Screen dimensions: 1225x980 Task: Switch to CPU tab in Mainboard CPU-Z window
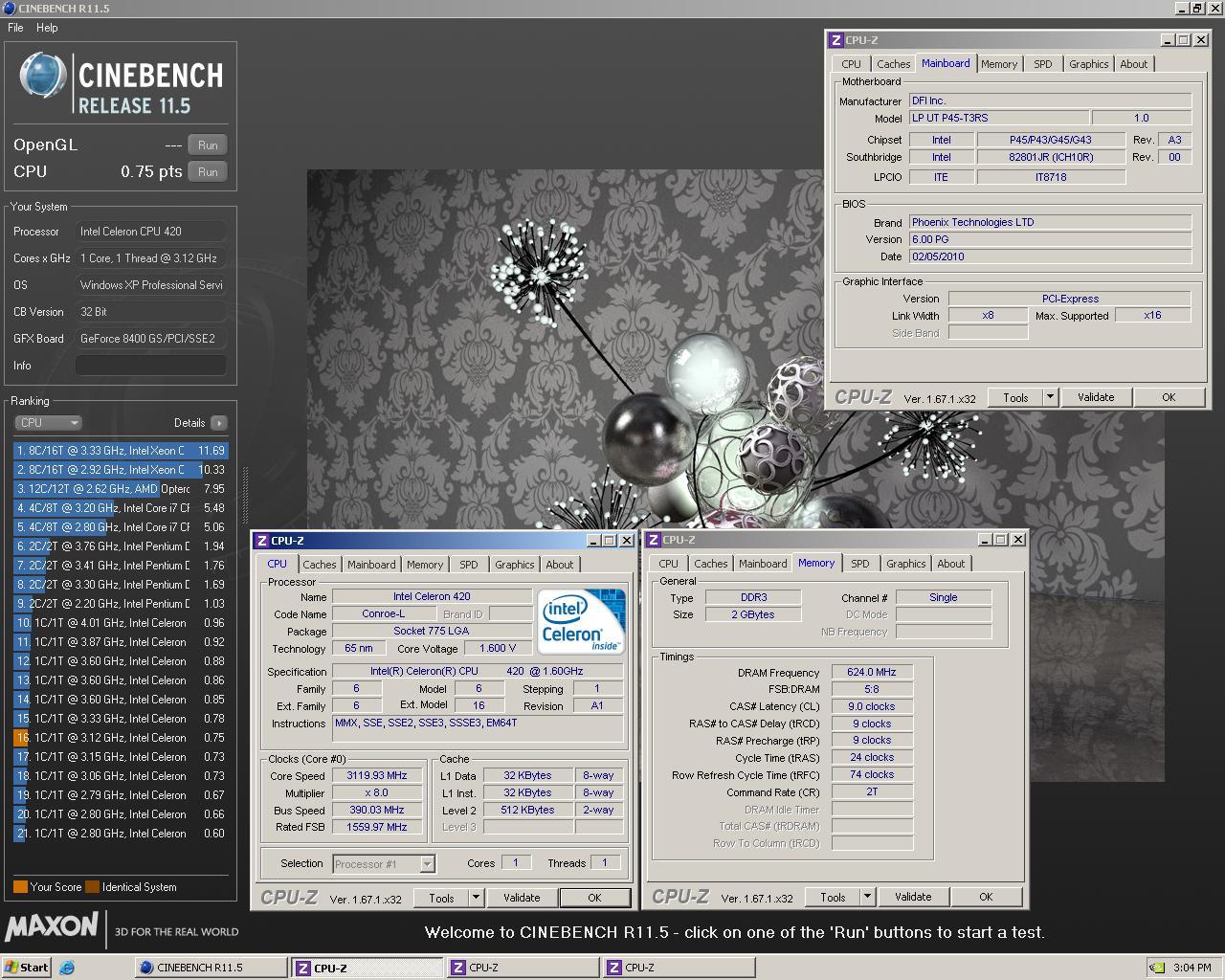click(x=851, y=64)
